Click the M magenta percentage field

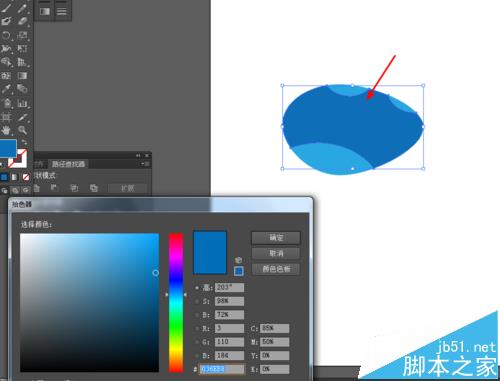[275, 342]
